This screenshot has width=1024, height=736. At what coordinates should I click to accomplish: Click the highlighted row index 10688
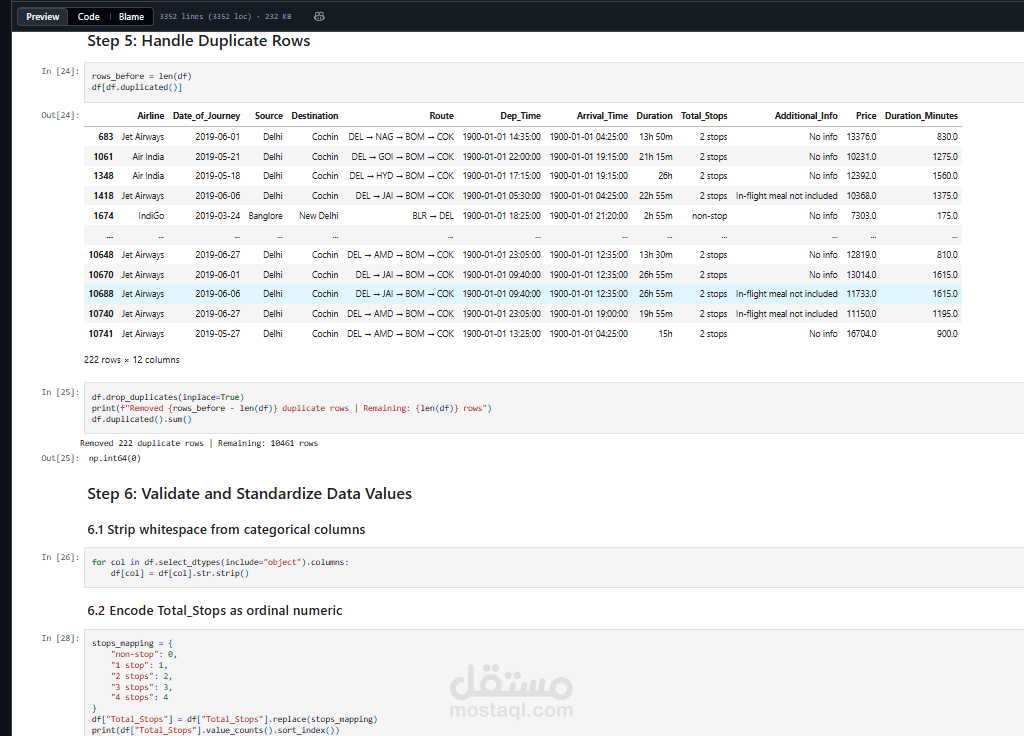coord(101,294)
